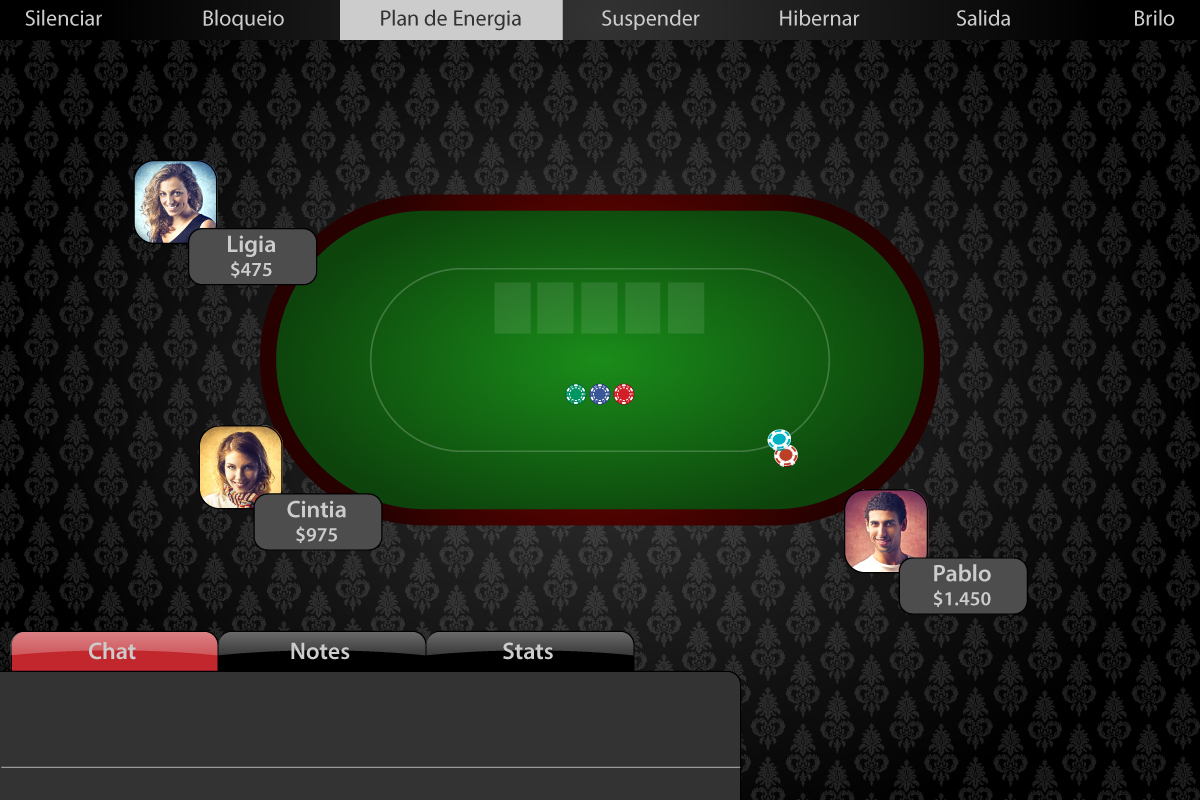This screenshot has height=800, width=1200.
Task: Open the Brilo option
Action: [1154, 19]
